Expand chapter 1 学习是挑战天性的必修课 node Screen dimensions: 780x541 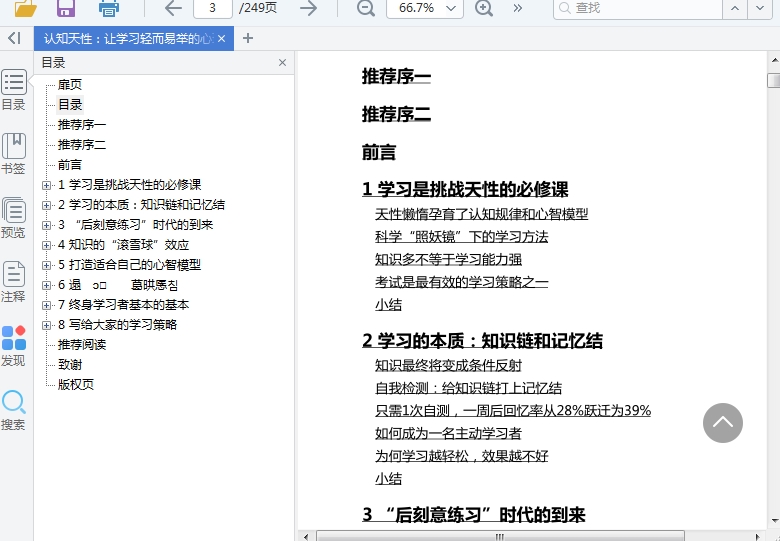46,185
